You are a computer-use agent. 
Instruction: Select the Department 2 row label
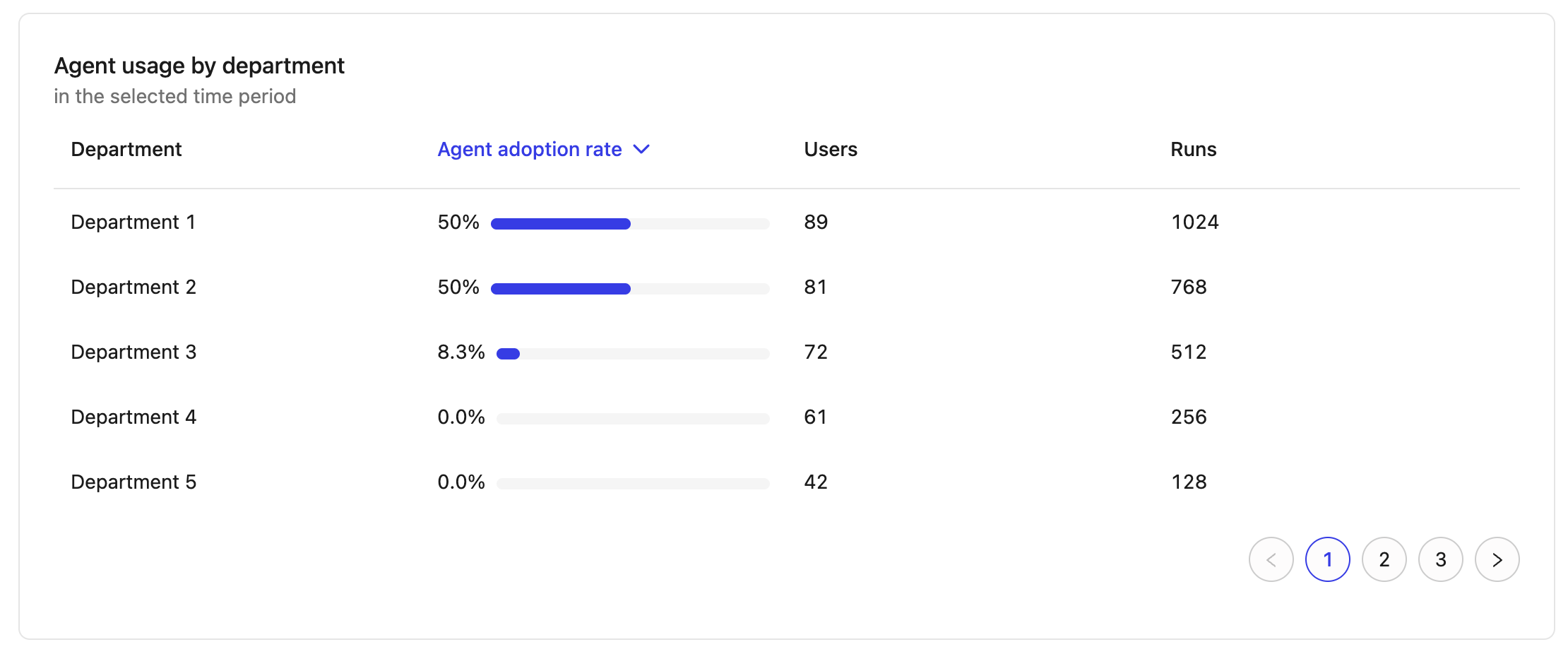tap(133, 287)
